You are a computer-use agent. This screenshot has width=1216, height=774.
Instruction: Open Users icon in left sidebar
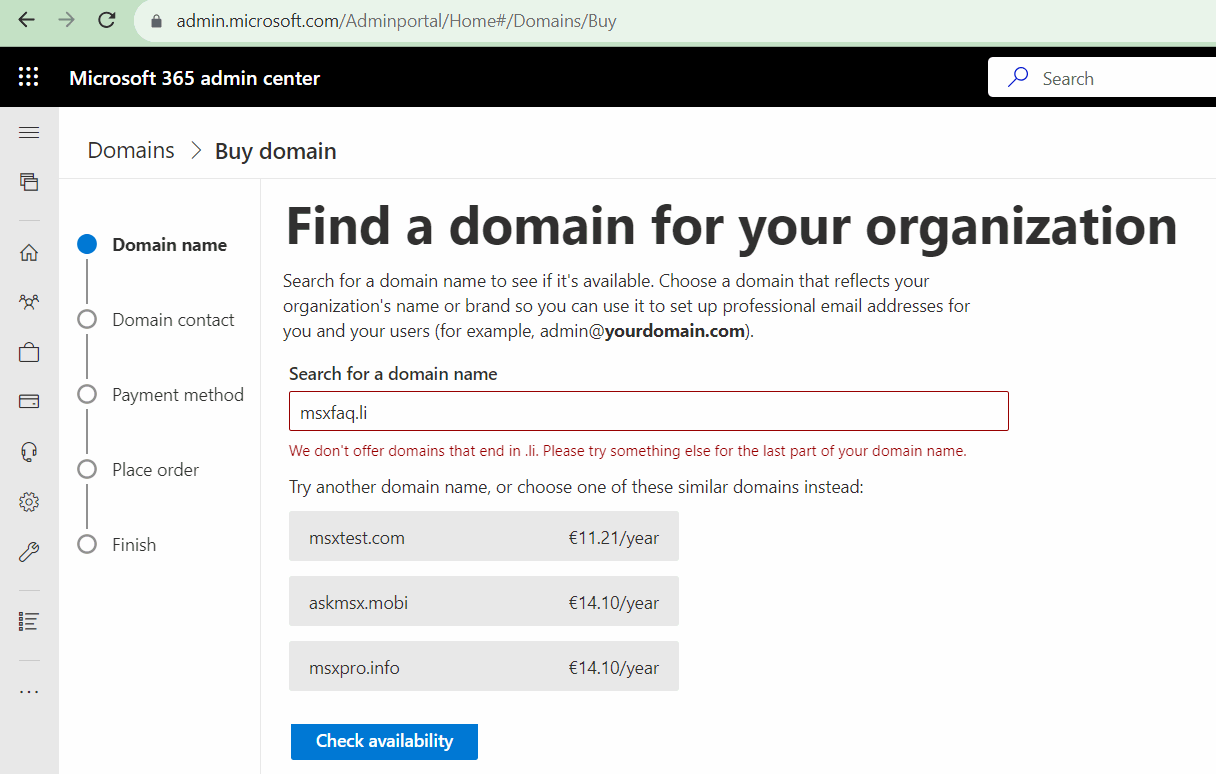29,302
